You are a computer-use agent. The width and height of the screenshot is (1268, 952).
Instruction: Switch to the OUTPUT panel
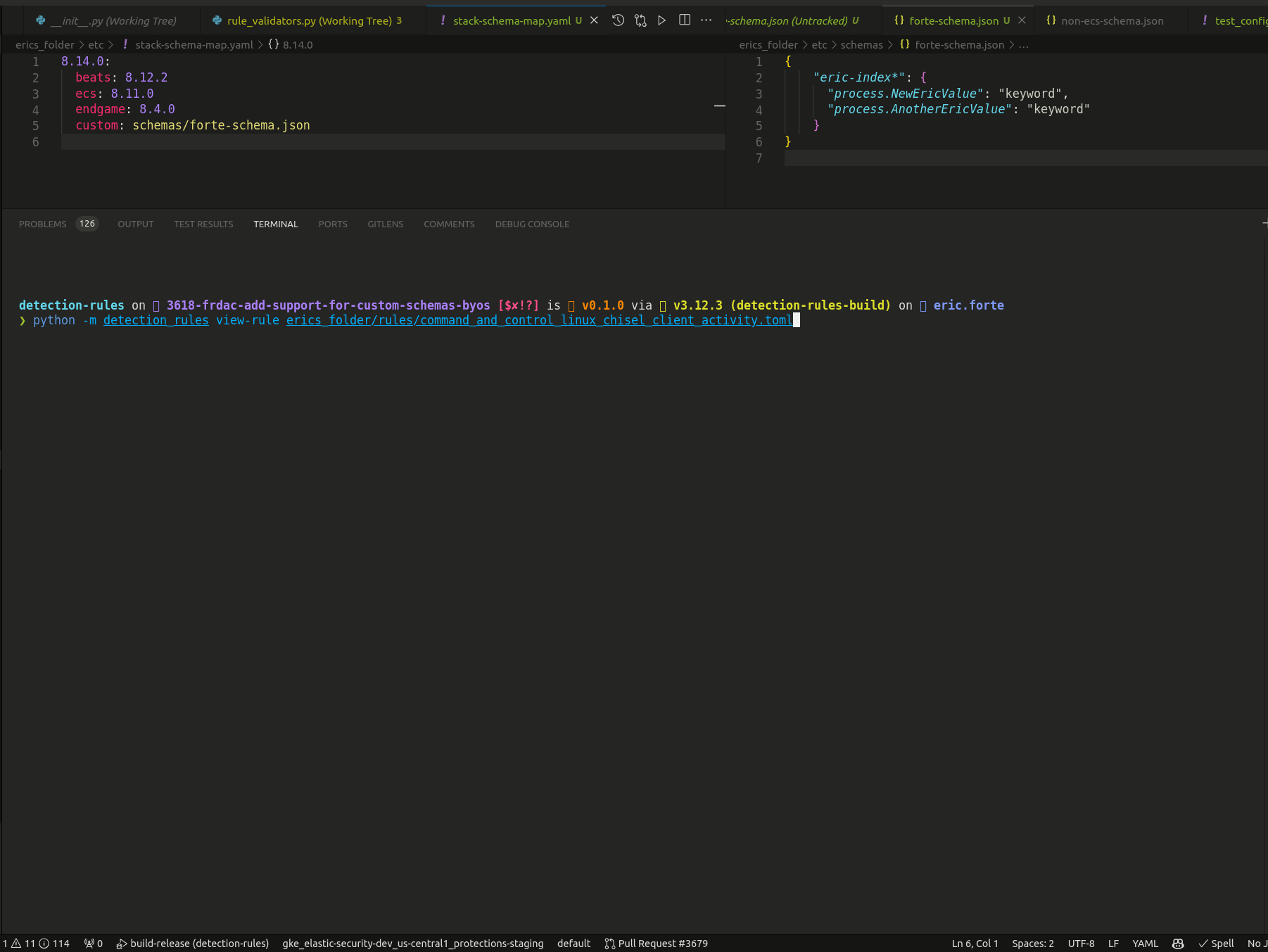[136, 224]
